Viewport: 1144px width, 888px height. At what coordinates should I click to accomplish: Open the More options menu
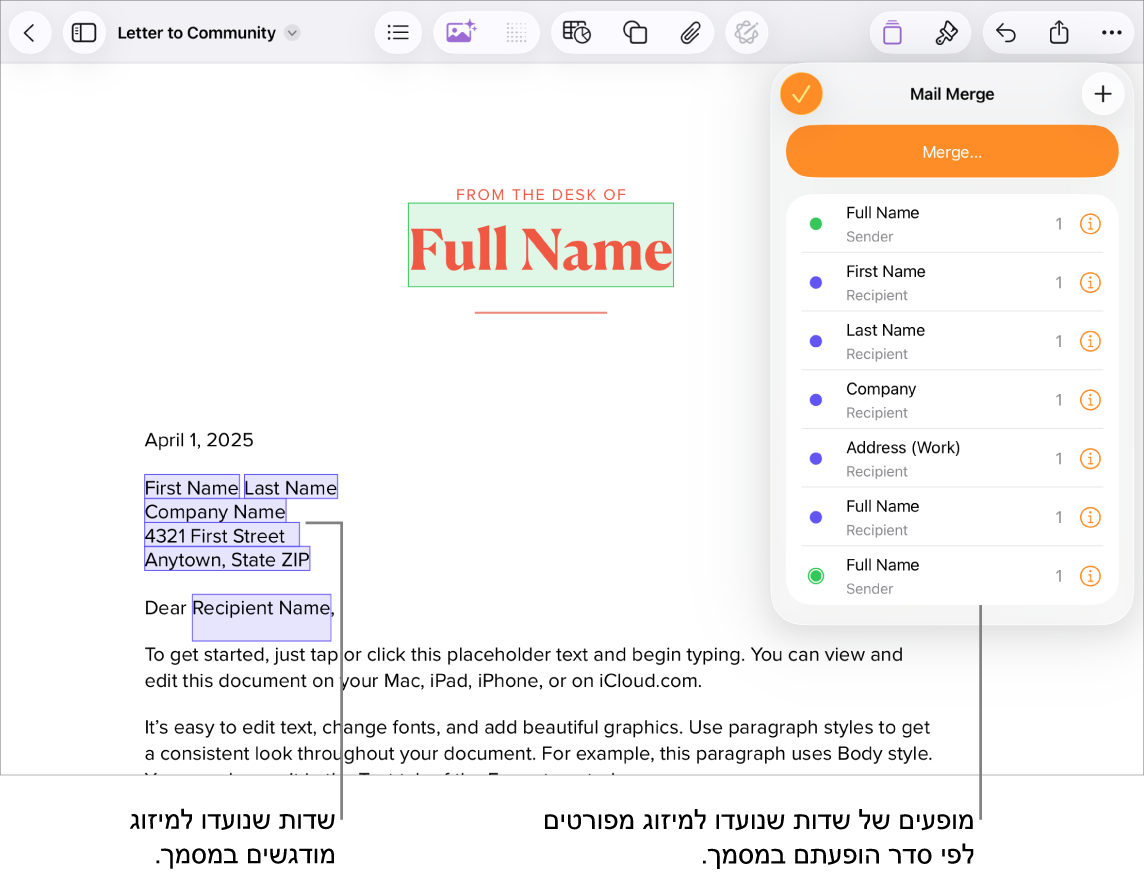(x=1112, y=32)
